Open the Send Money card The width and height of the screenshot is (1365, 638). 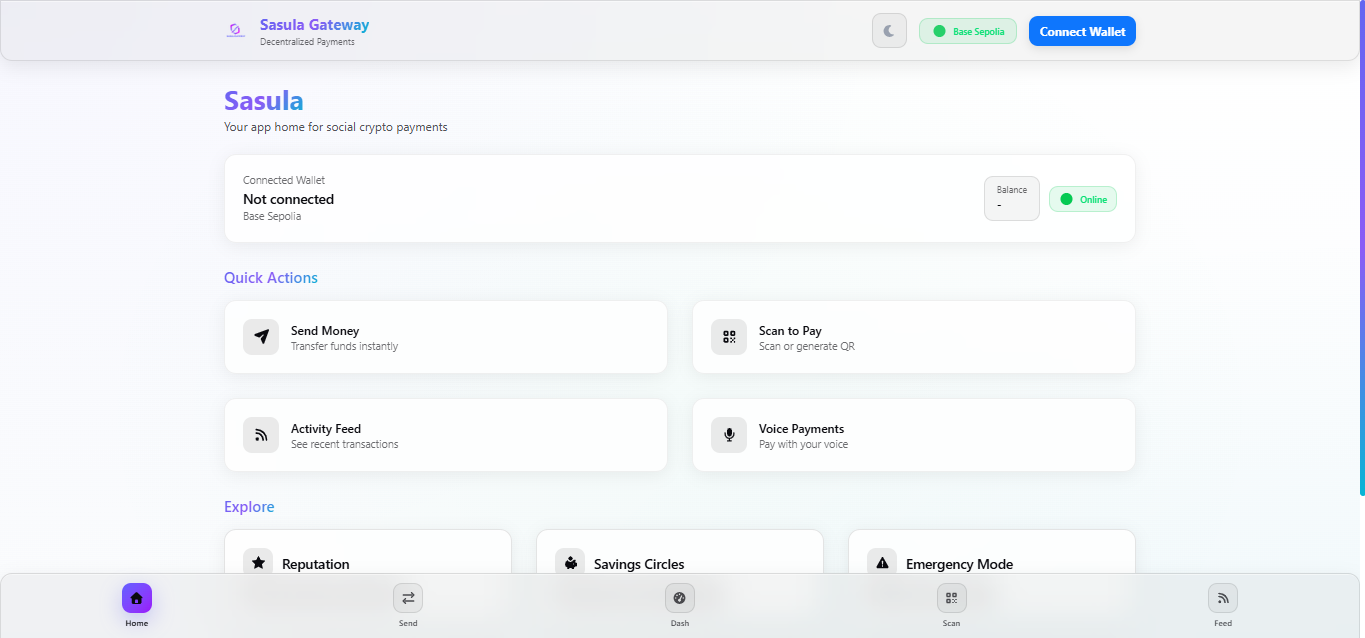coord(446,337)
